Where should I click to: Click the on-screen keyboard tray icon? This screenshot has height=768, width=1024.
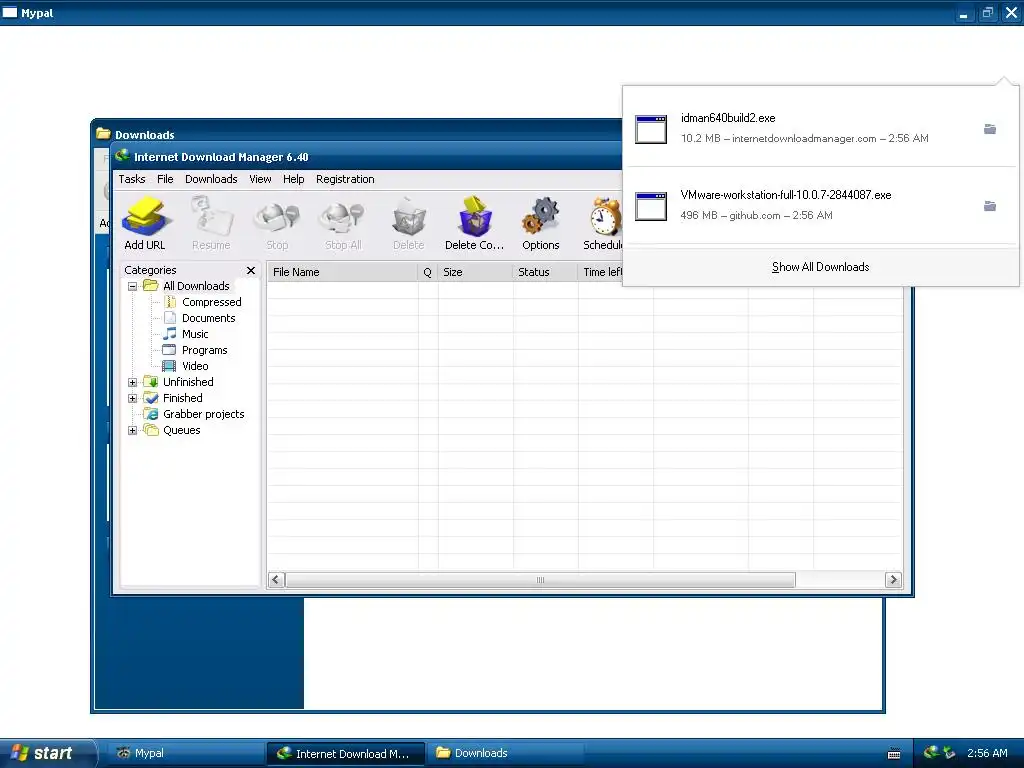coord(894,754)
